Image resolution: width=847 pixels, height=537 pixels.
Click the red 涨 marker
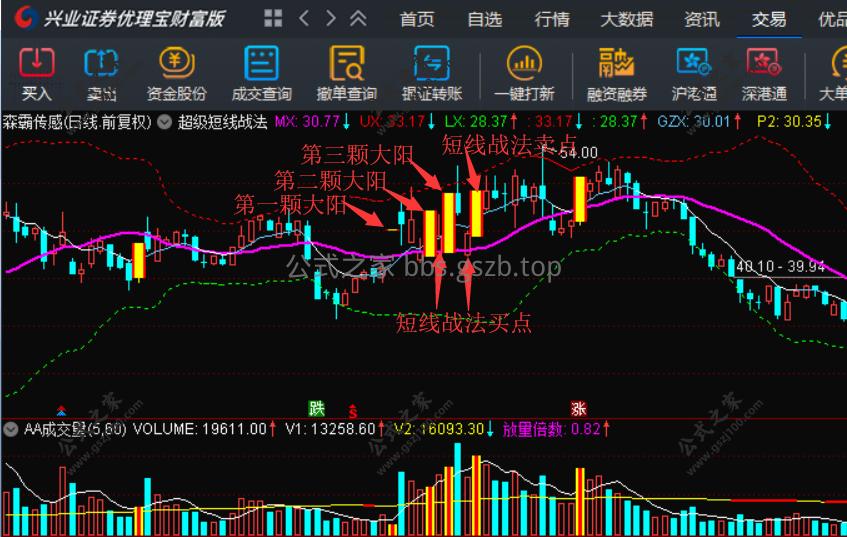[579, 408]
